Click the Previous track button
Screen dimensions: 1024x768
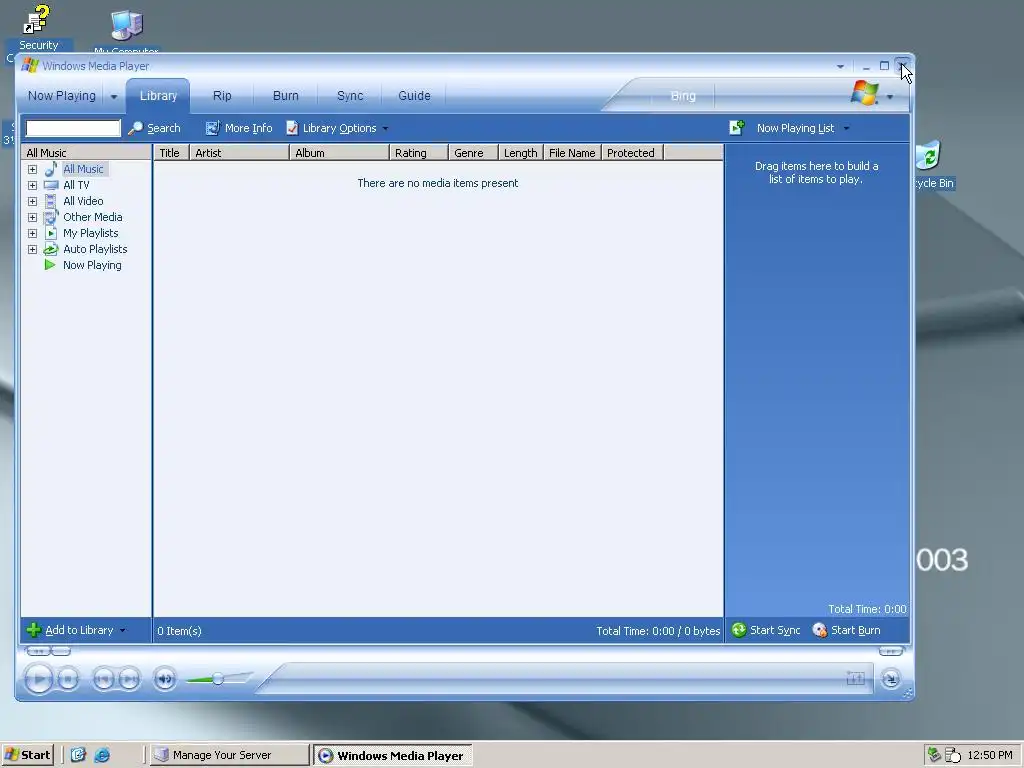tap(103, 679)
